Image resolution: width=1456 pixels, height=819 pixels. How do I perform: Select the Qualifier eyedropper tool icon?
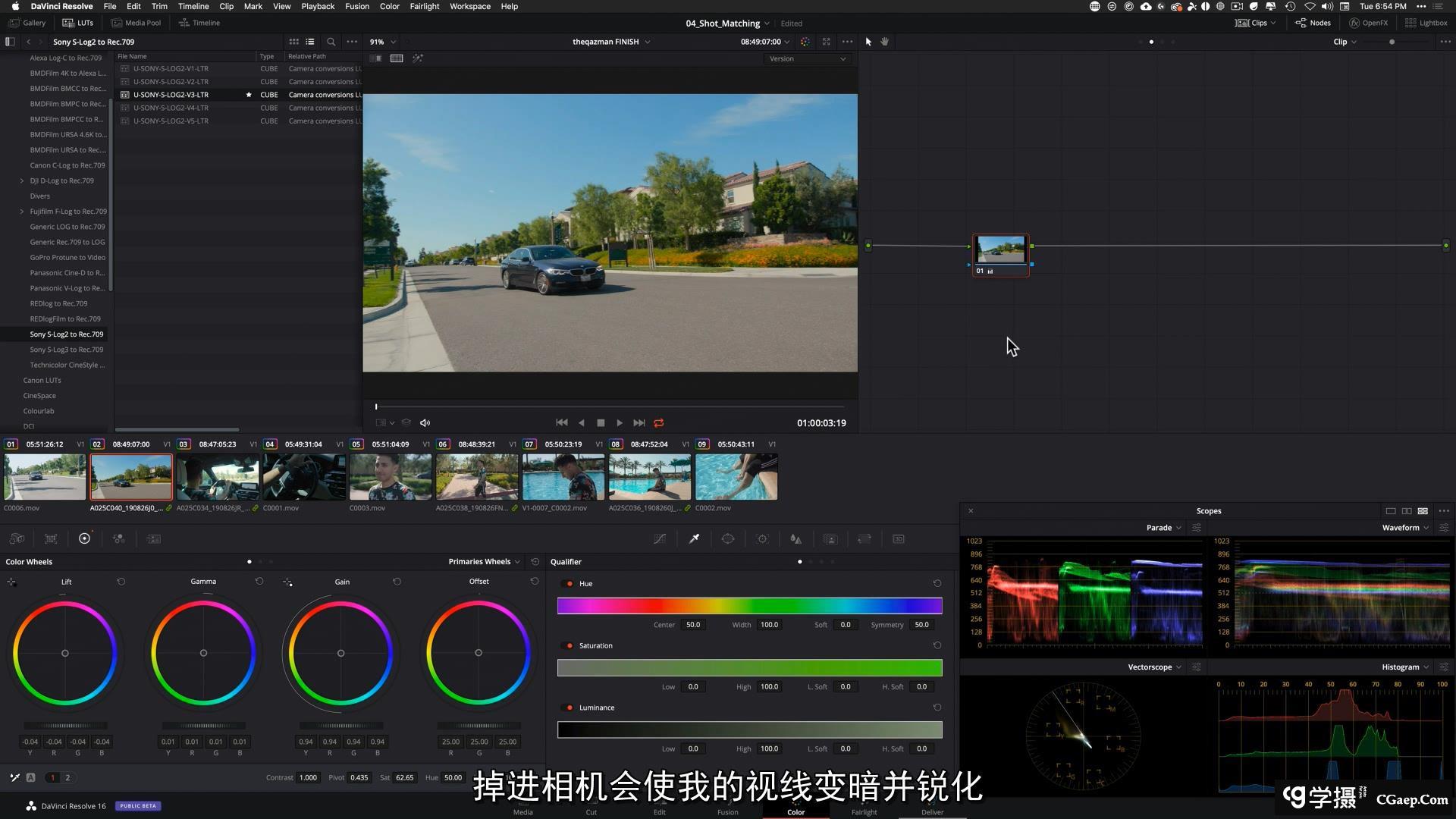coord(694,538)
